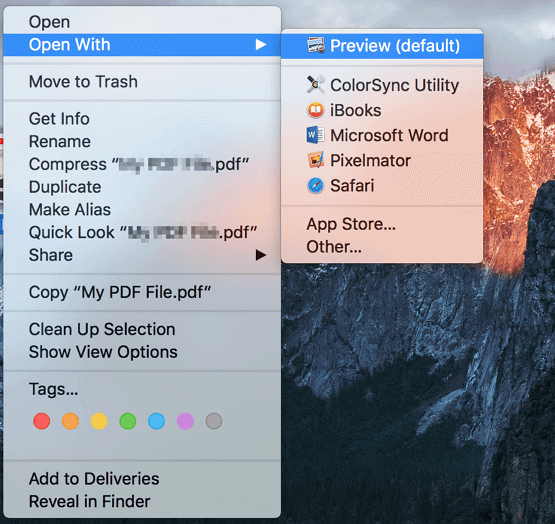Click the Pixelmator app icon
The height and width of the screenshot is (524, 555).
[x=316, y=160]
